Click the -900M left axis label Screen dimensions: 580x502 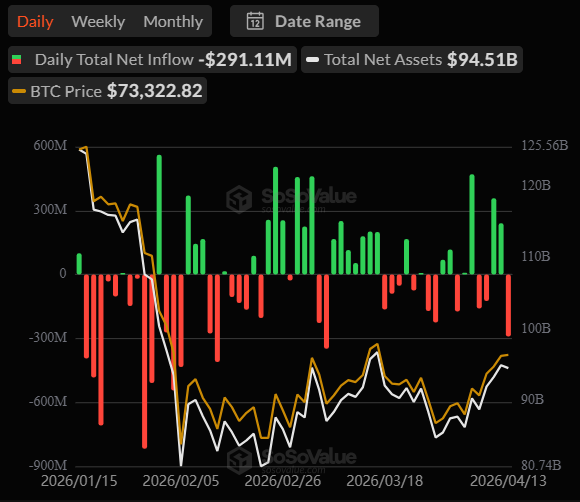(48, 465)
